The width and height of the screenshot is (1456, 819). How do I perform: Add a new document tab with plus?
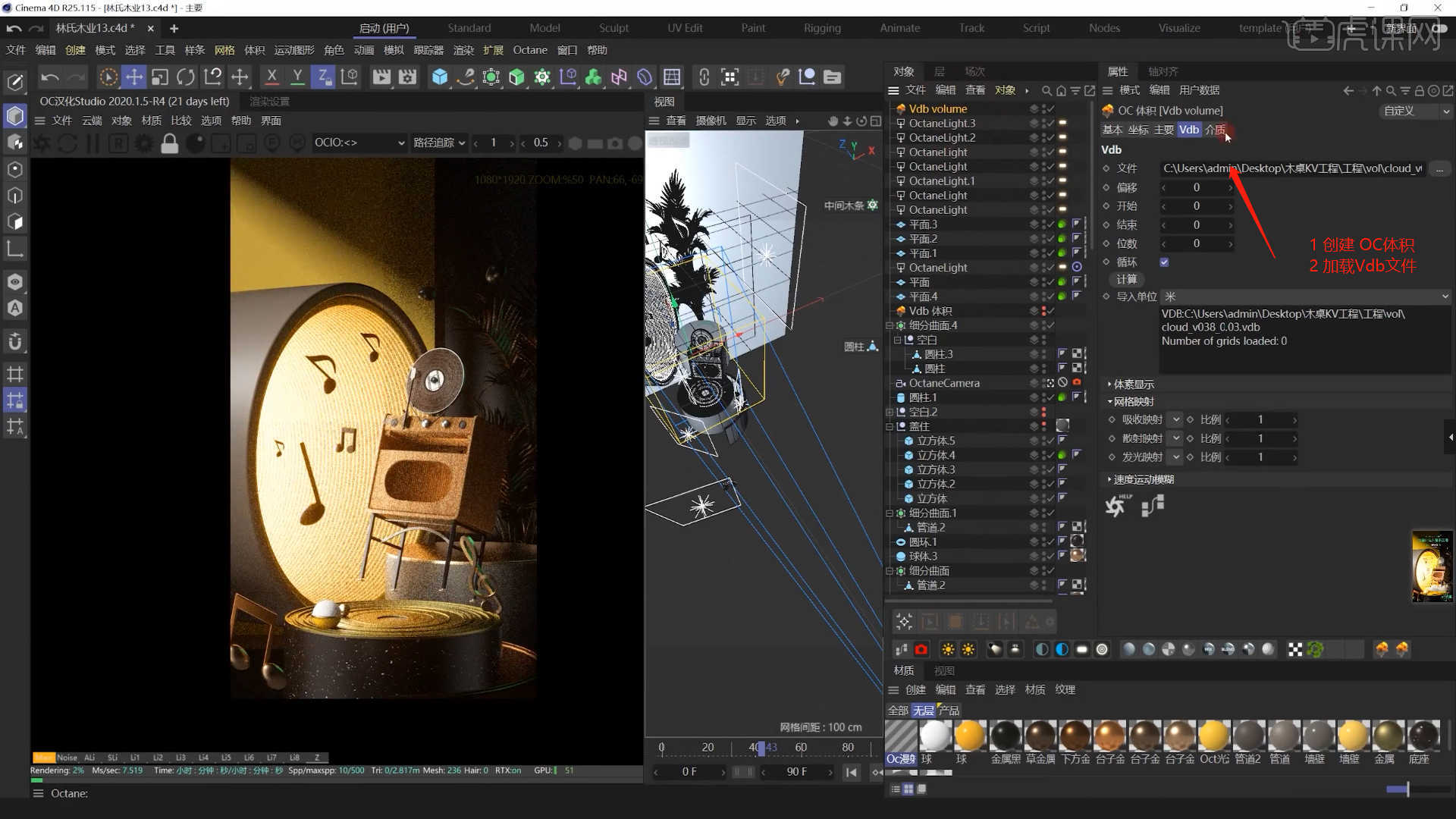click(x=174, y=28)
